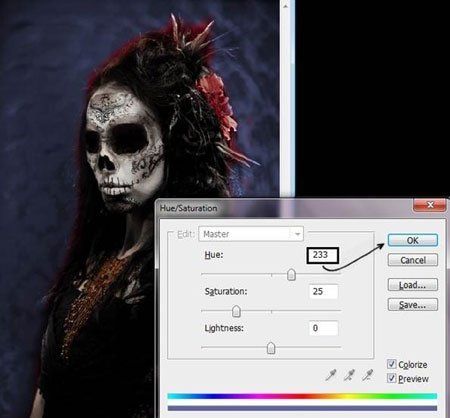Open the Edit Master dropdown
This screenshot has height=418, width=450.
click(x=251, y=234)
